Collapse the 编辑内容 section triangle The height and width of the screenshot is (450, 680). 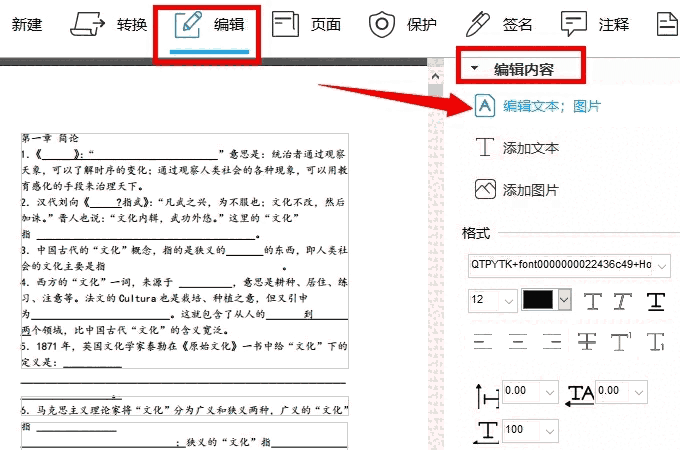tap(474, 68)
